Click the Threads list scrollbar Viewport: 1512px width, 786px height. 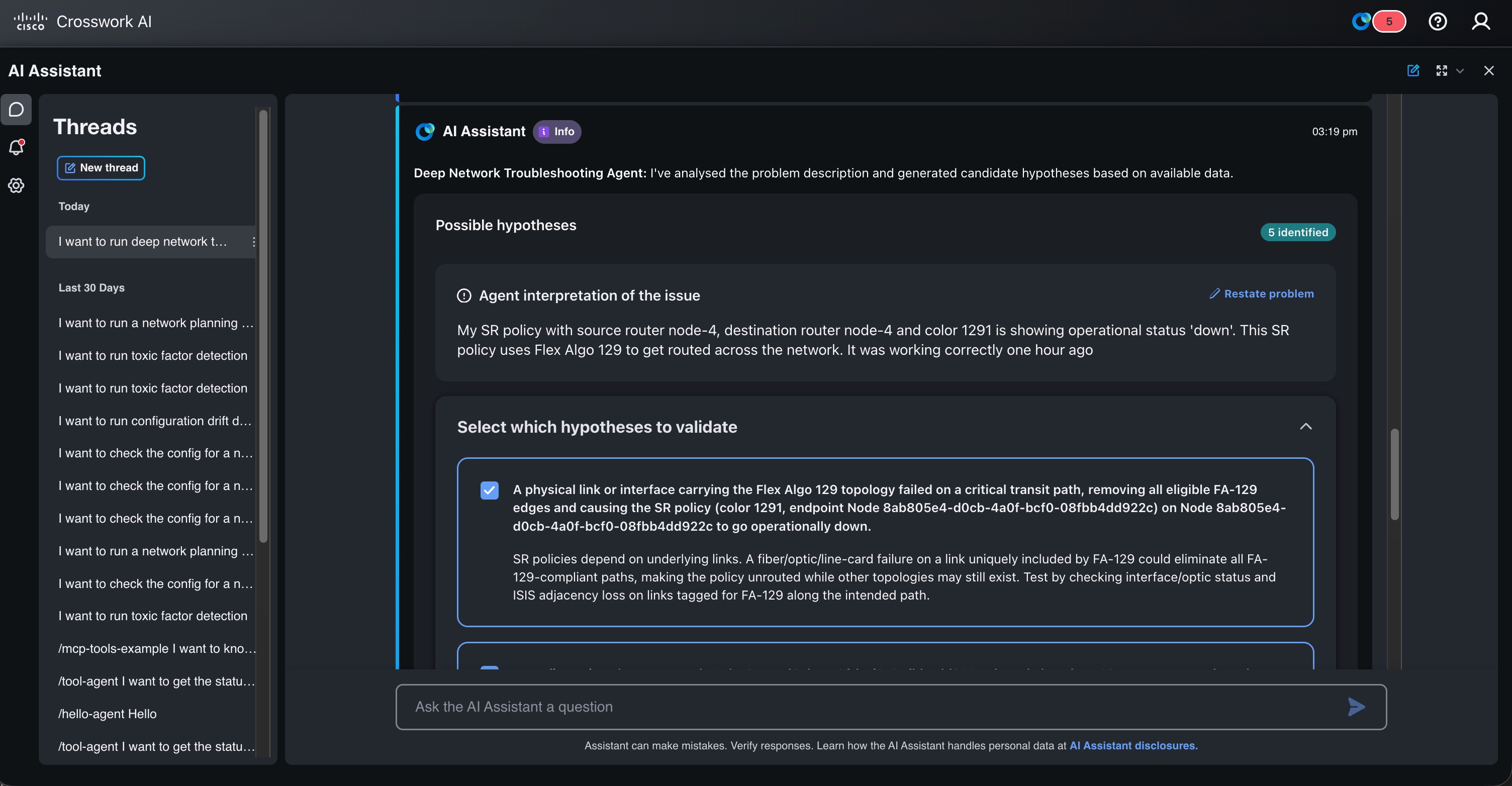click(263, 326)
